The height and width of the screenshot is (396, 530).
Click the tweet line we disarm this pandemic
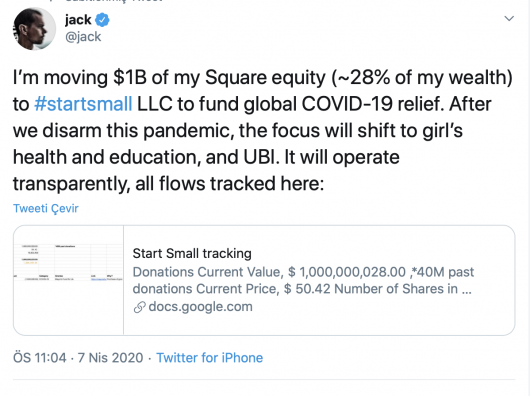pos(238,130)
